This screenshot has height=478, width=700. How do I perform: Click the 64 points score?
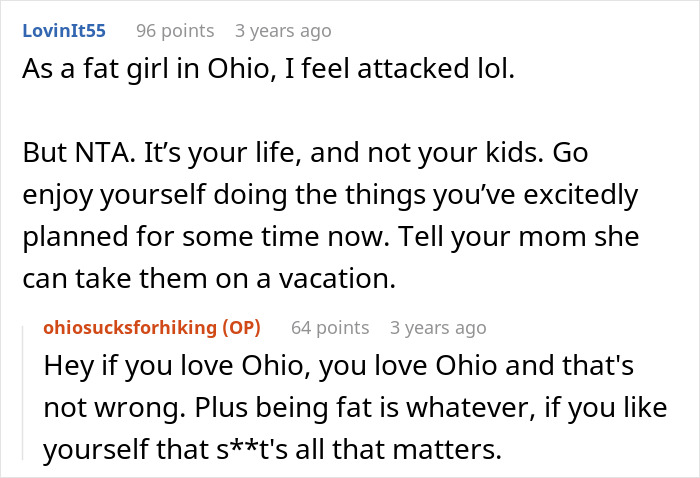[329, 327]
